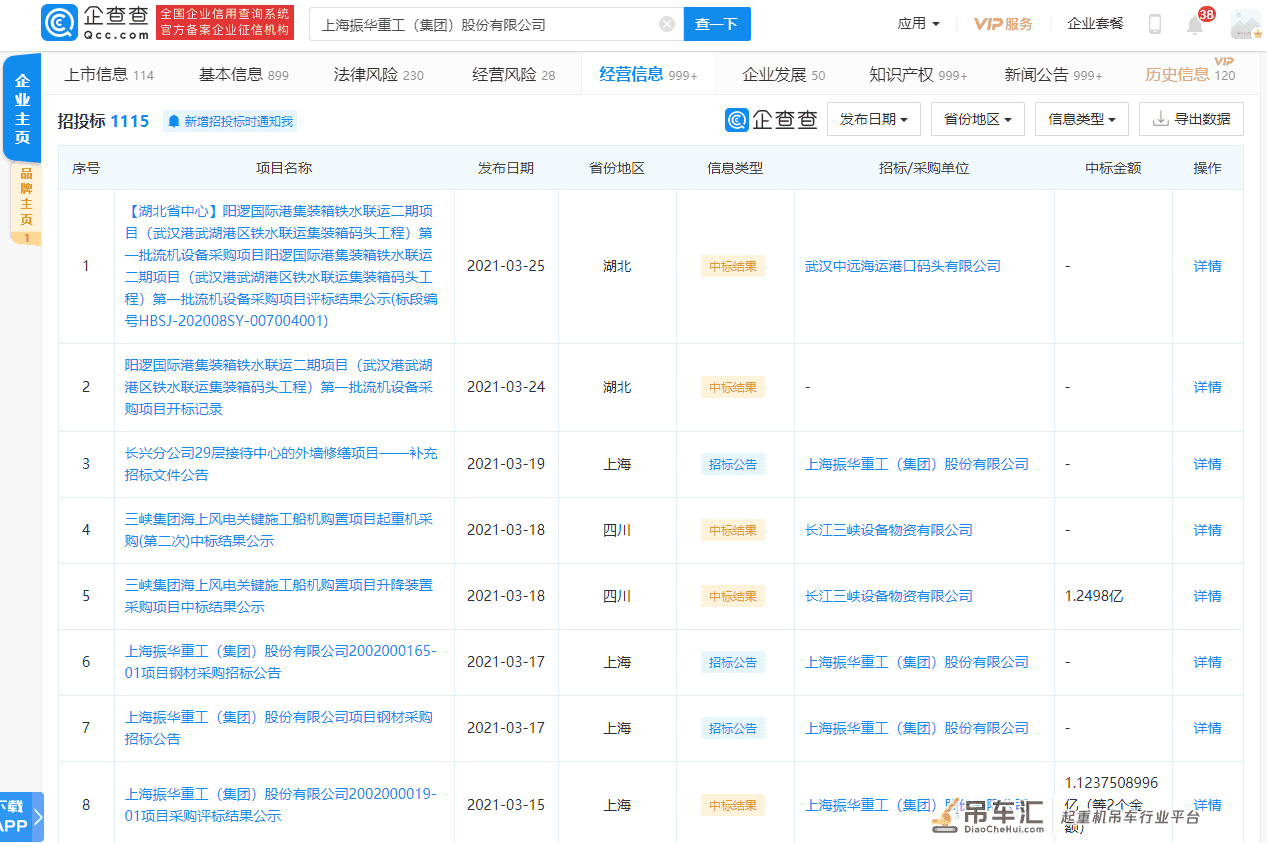The image size is (1267, 843).
Task: Select 品牌主页 side tab
Action: [x=26, y=205]
